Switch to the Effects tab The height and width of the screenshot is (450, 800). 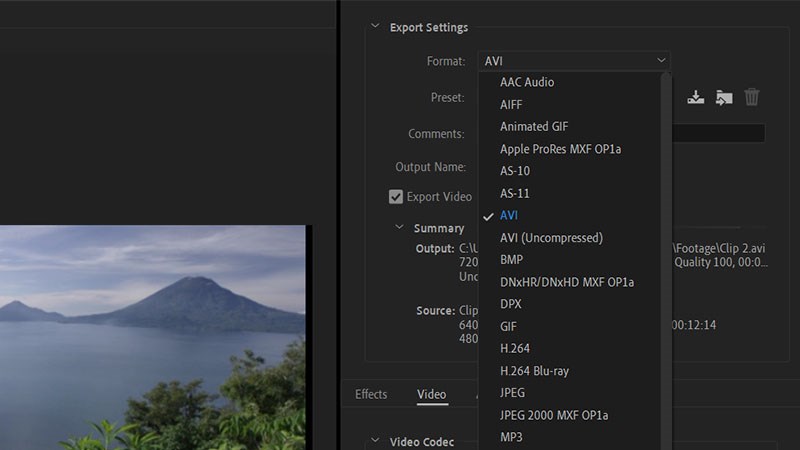pos(371,394)
